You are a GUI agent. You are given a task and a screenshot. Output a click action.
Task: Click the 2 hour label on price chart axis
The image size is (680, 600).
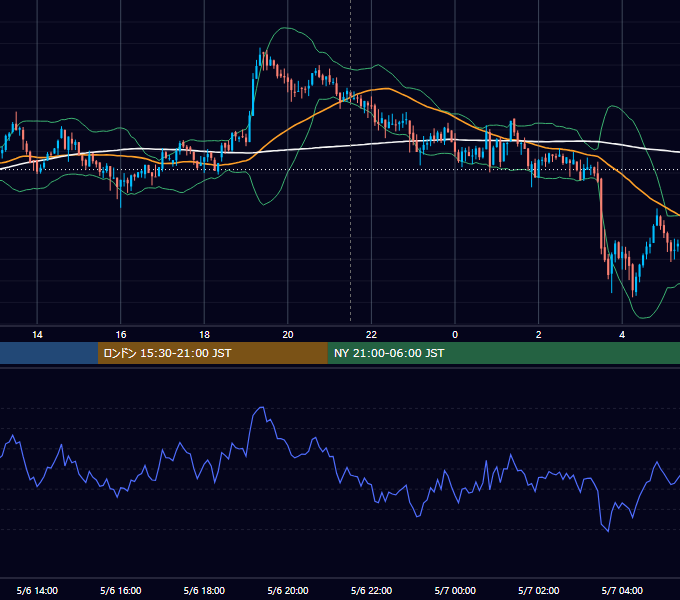pyautogui.click(x=538, y=335)
